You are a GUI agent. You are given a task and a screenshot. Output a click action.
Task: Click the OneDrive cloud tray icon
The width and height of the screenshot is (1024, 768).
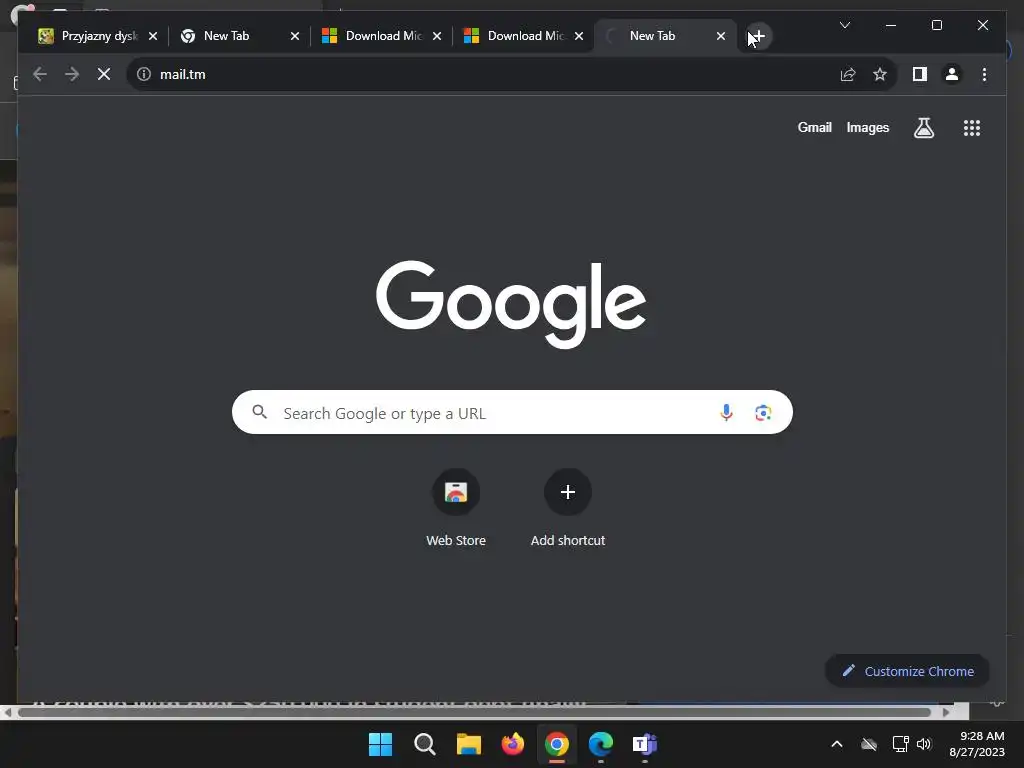click(x=869, y=744)
